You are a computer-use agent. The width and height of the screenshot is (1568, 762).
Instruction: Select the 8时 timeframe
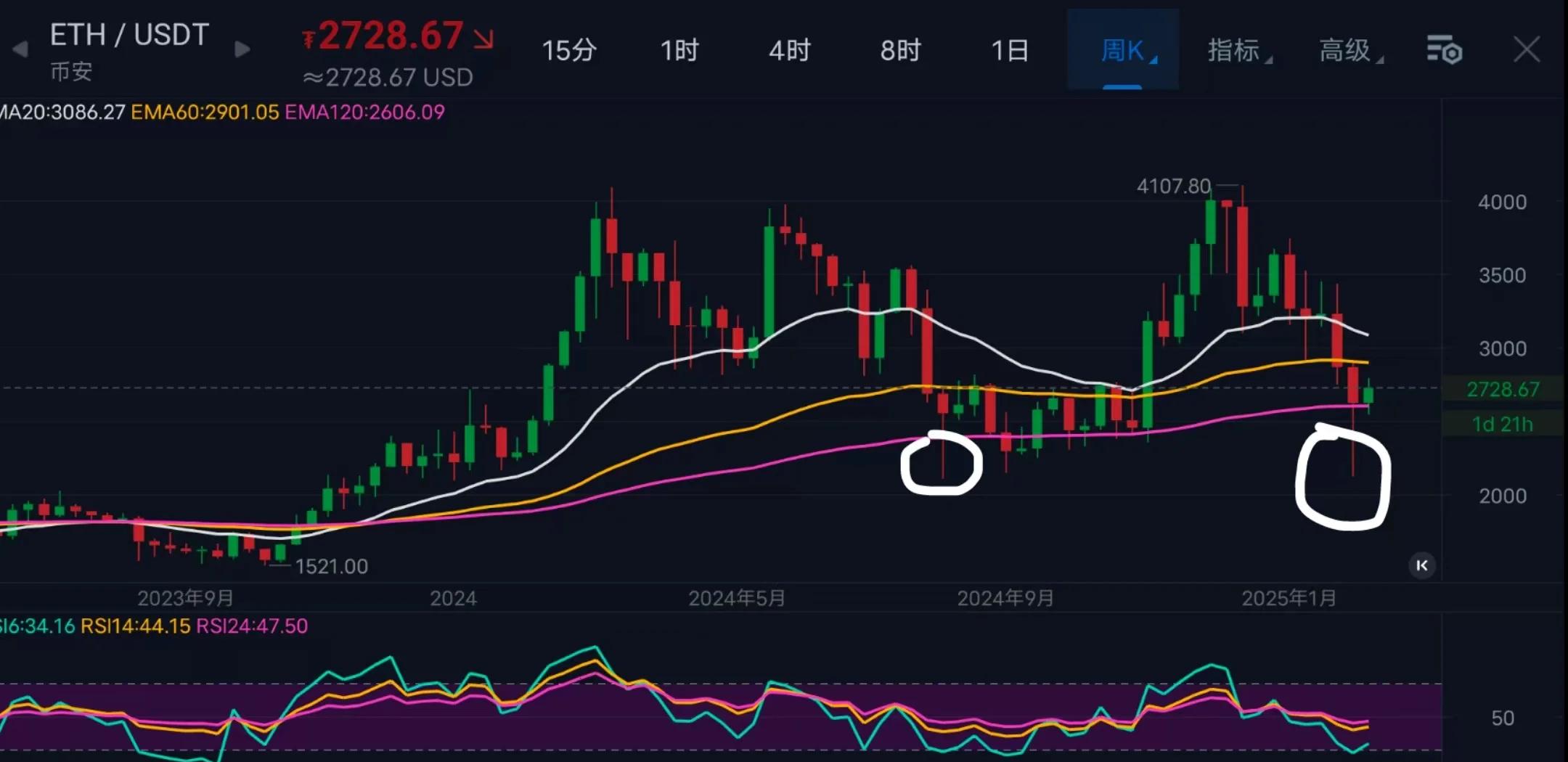[901, 50]
